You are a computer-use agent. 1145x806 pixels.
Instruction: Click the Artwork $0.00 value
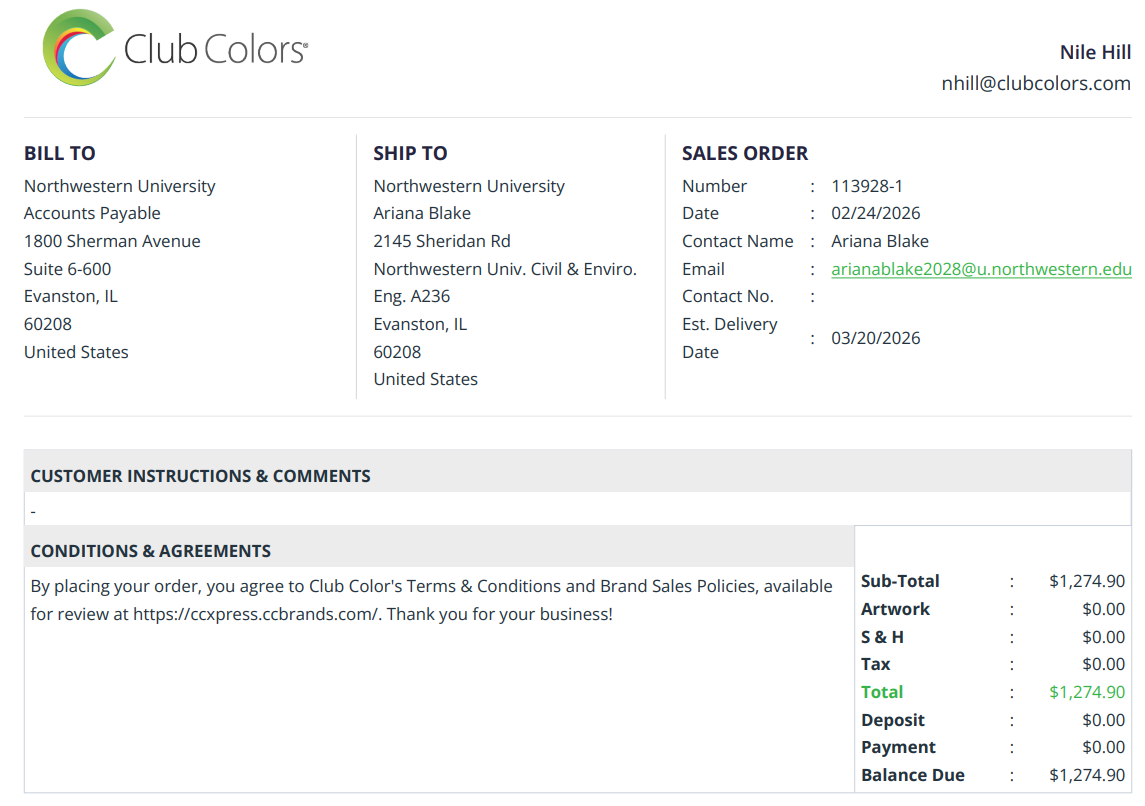click(1103, 609)
